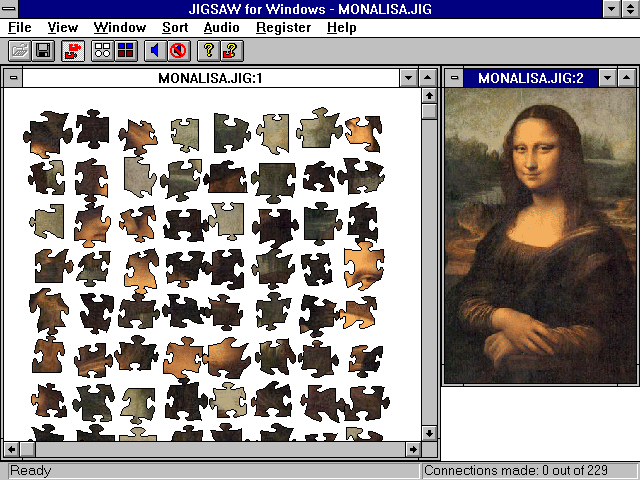Viewport: 640px width, 480px height.
Task: Sort pieces by shape using the squares-and-circles icon
Action: click(102, 51)
